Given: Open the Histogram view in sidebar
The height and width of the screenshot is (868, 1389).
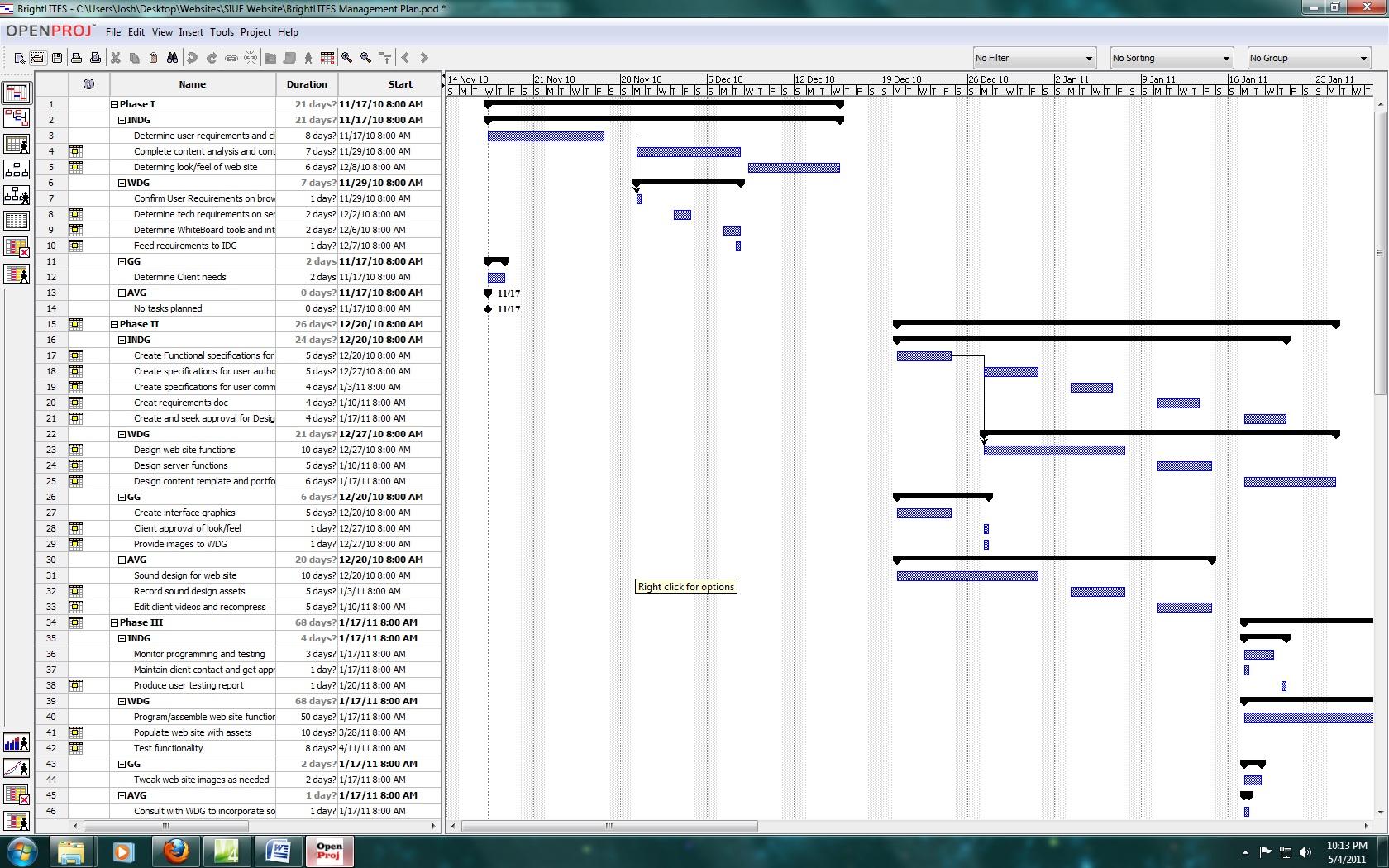Looking at the screenshot, I should coord(17,742).
